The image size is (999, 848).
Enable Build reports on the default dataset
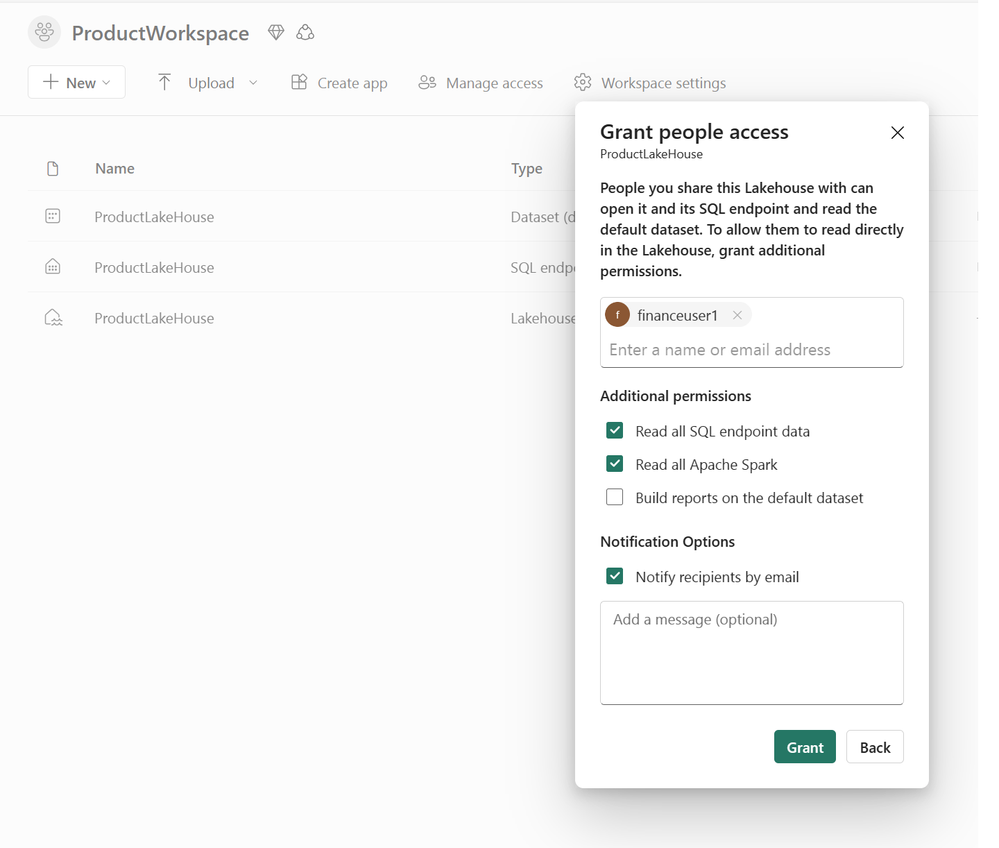coord(615,497)
